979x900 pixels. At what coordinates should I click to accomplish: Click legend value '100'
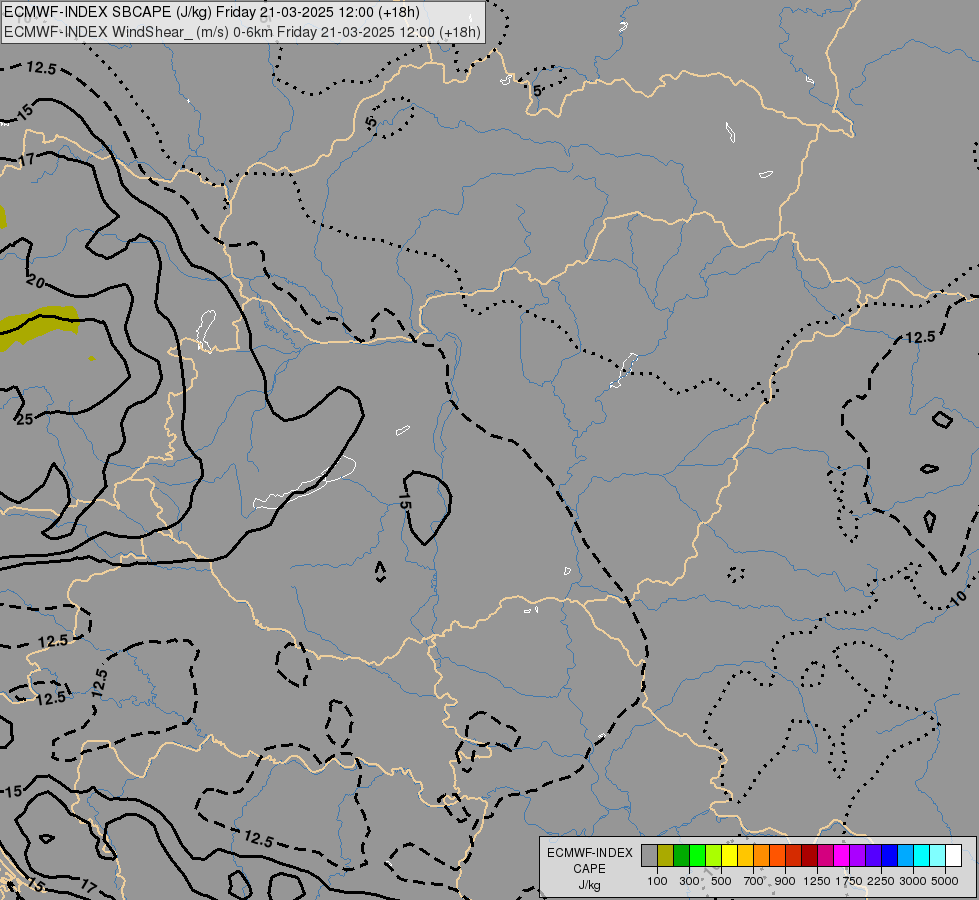tap(657, 881)
